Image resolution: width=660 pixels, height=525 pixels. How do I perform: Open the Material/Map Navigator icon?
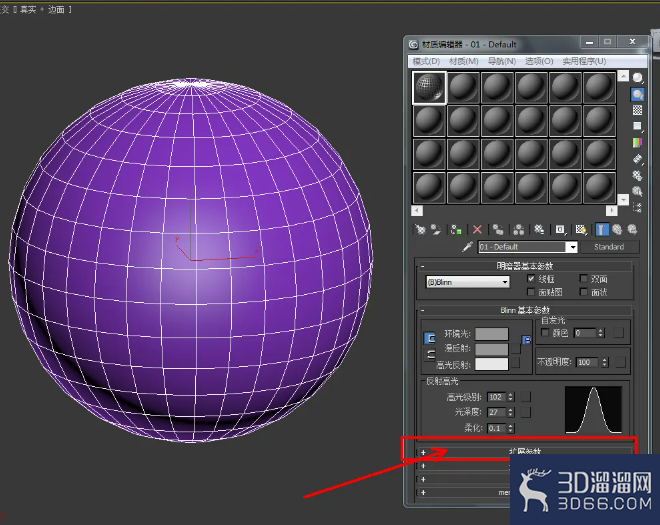click(638, 207)
